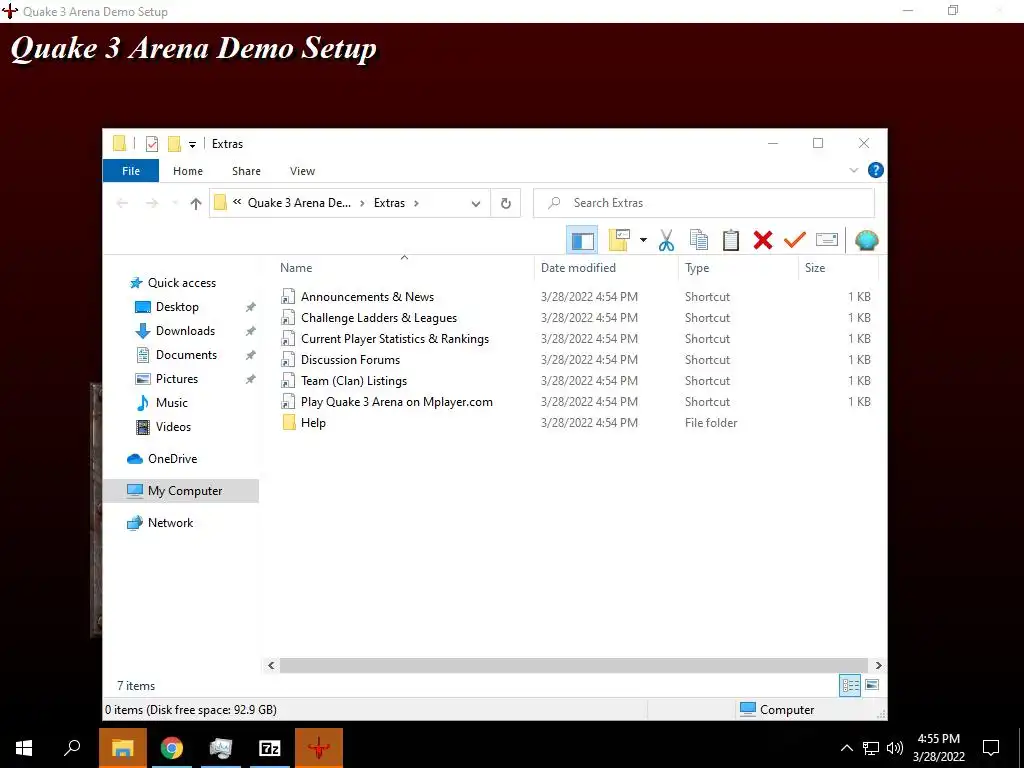Open the Action Center notification icon

pyautogui.click(x=991, y=748)
